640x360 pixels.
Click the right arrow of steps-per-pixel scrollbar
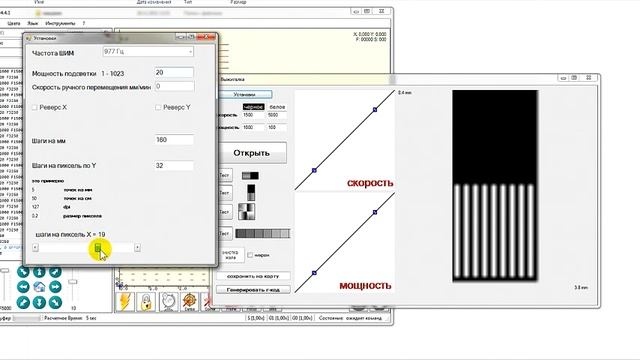138,247
